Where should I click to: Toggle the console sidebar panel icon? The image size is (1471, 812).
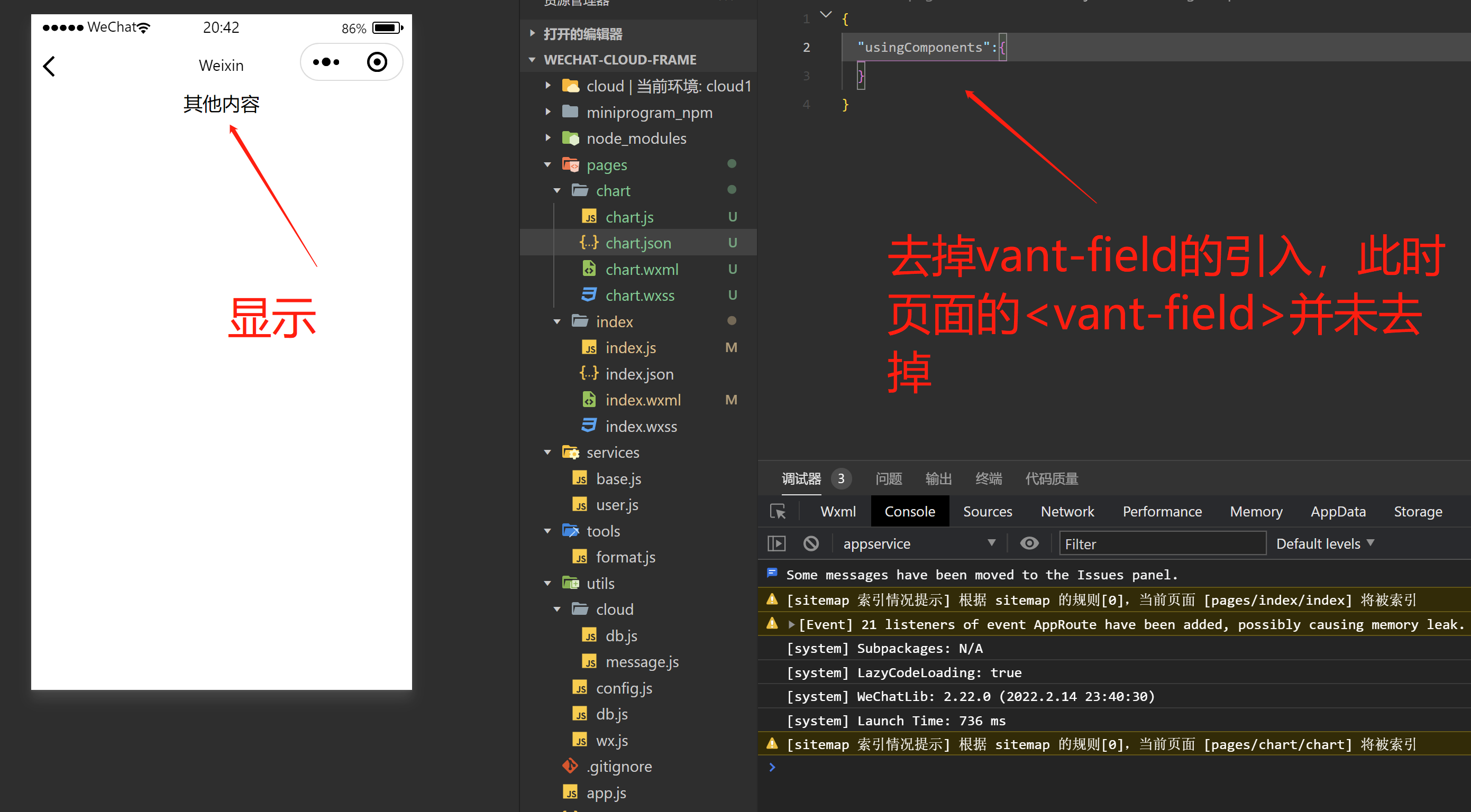point(776,543)
